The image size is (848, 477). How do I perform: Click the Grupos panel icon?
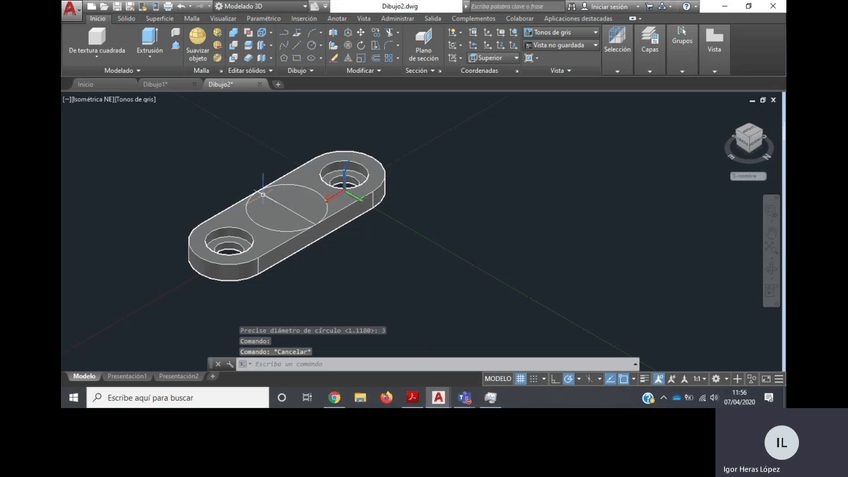pyautogui.click(x=682, y=35)
